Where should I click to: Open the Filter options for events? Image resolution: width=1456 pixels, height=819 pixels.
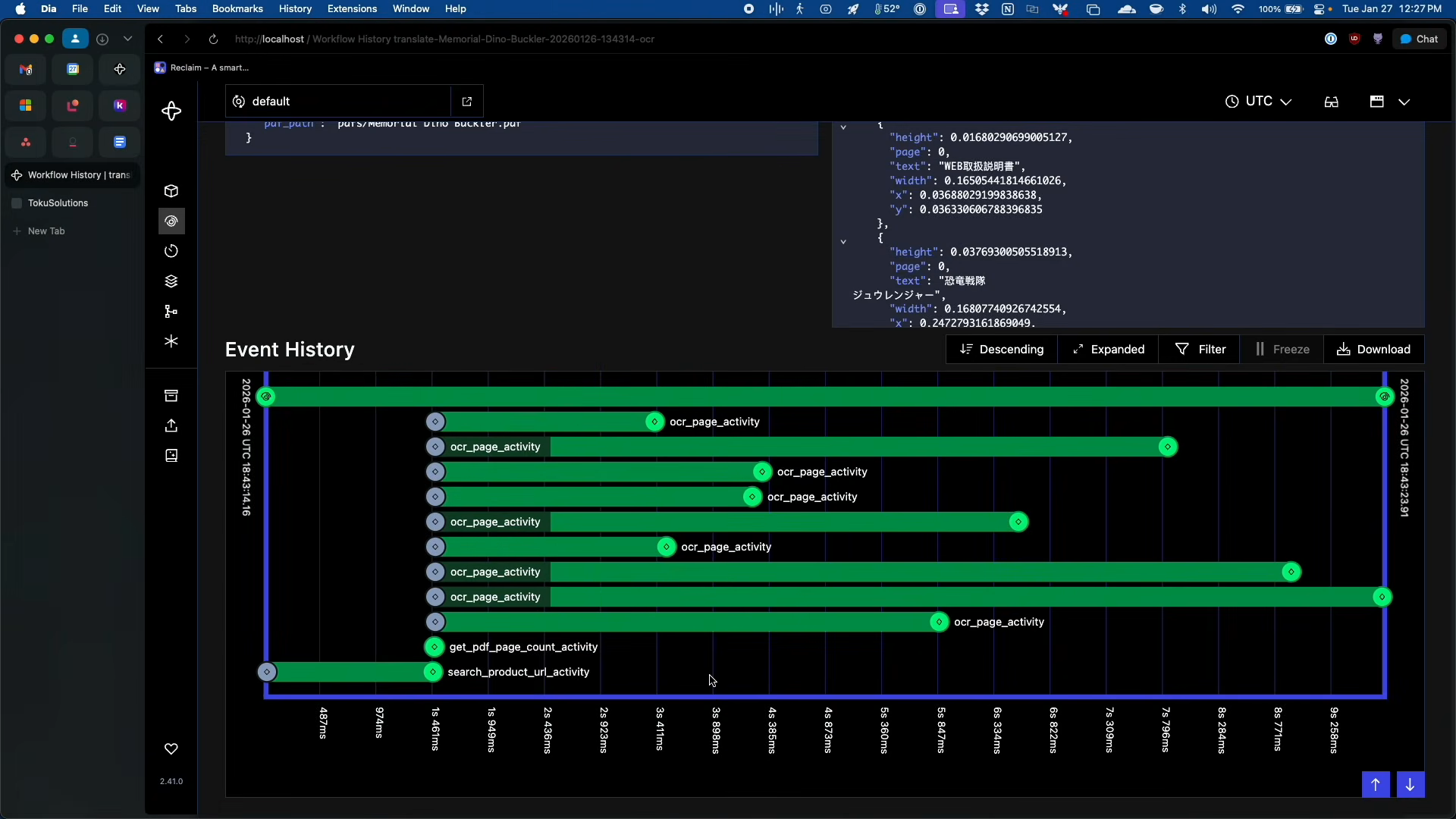pos(1200,350)
